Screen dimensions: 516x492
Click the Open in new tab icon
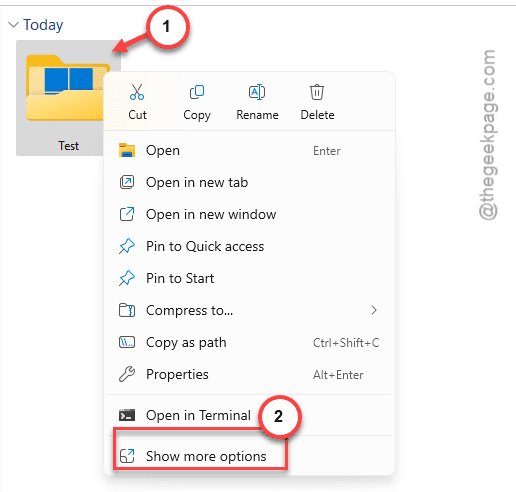tap(127, 182)
